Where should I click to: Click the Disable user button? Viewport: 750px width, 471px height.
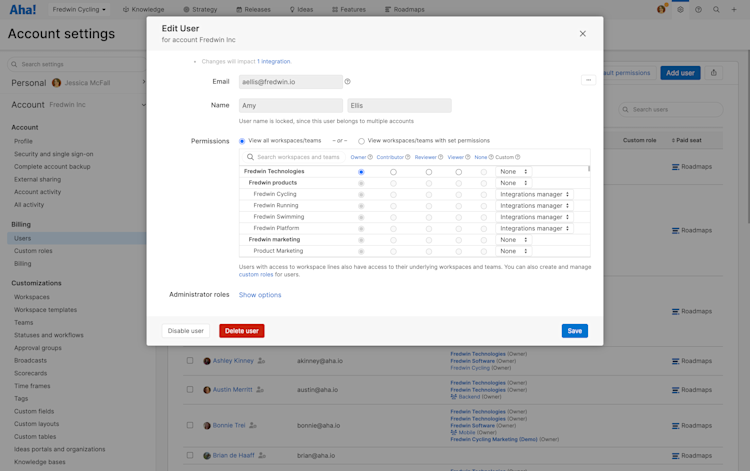(186, 331)
